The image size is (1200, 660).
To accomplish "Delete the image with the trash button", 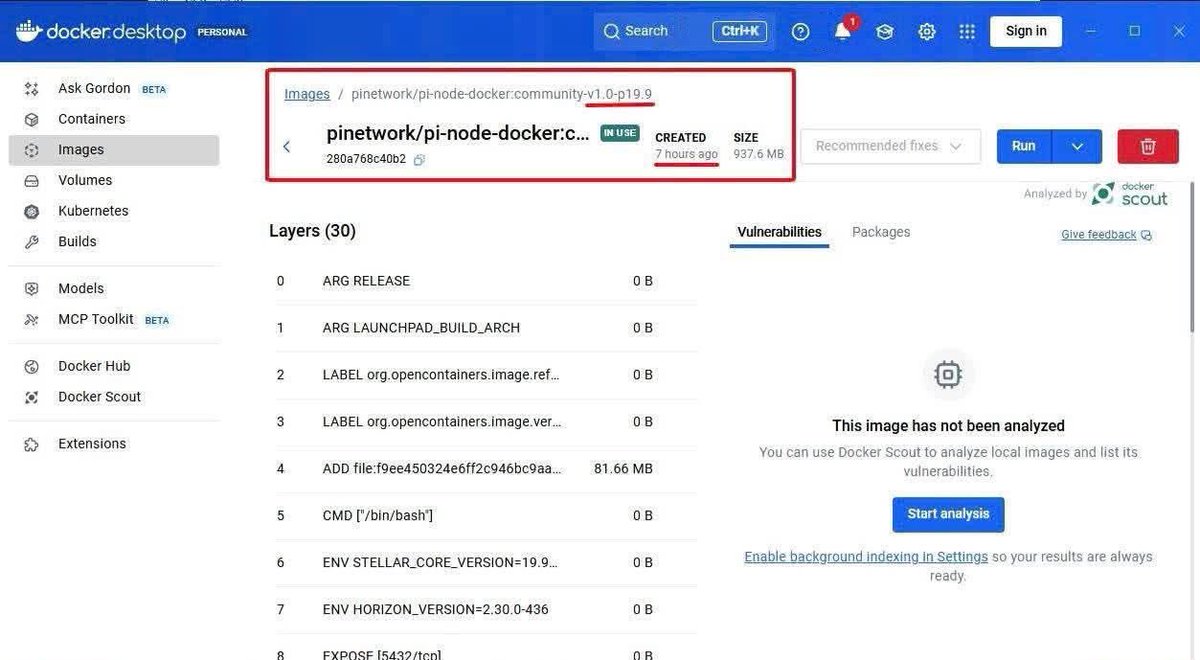I will point(1148,146).
